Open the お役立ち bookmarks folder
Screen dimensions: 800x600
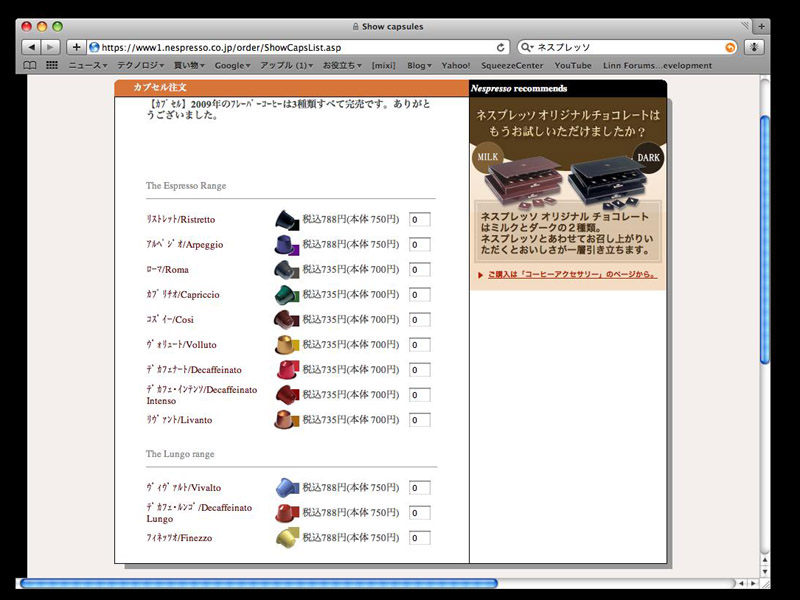tap(342, 65)
